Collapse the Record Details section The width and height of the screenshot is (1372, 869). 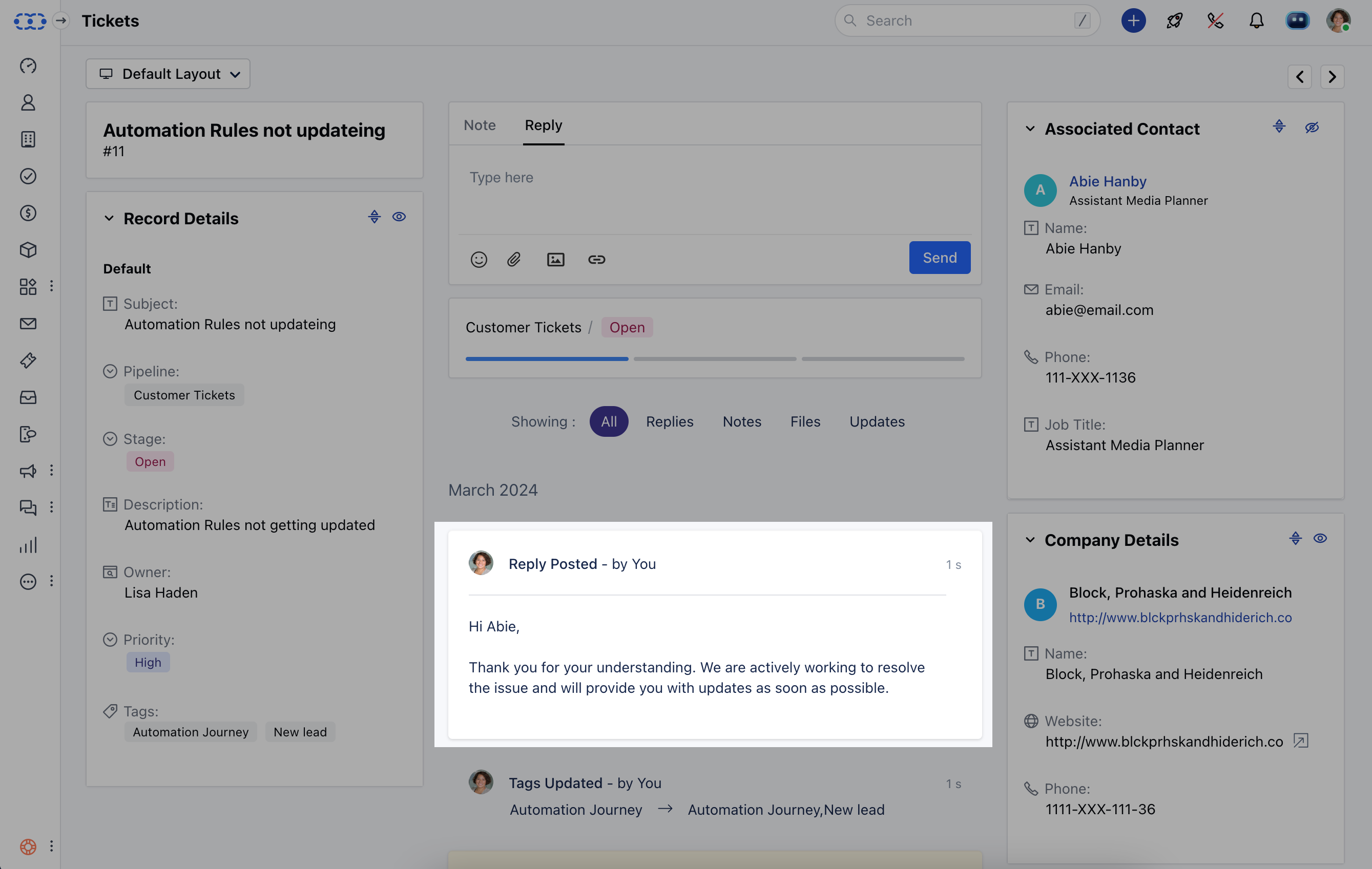point(109,218)
